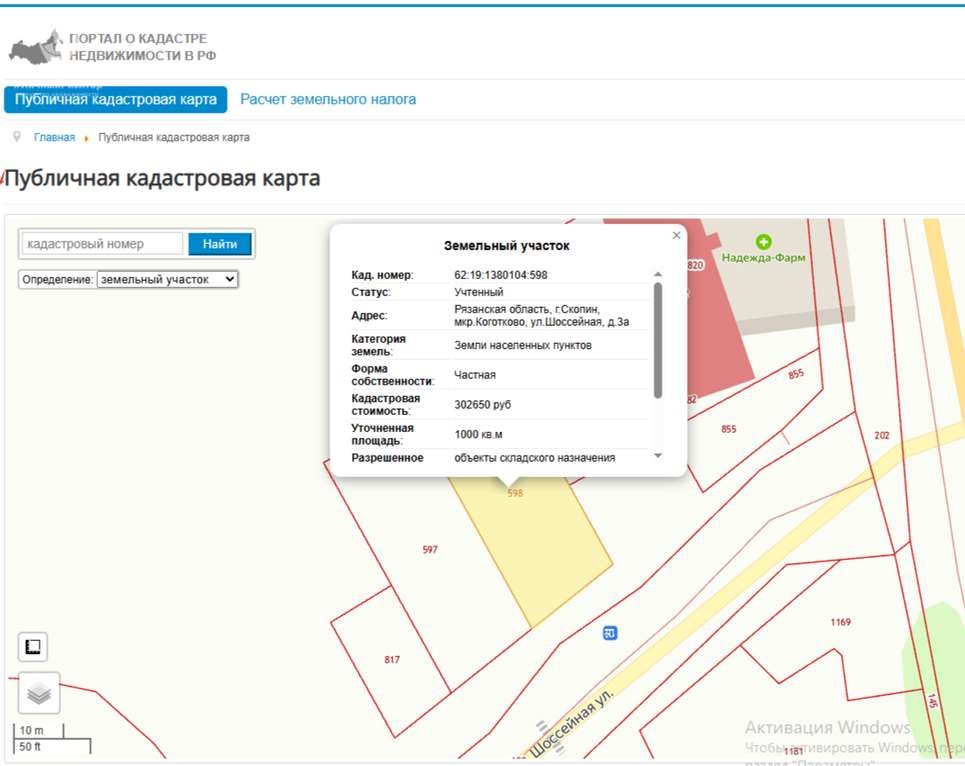
Task: Click the popup scrollbar down arrow
Action: pyautogui.click(x=657, y=455)
